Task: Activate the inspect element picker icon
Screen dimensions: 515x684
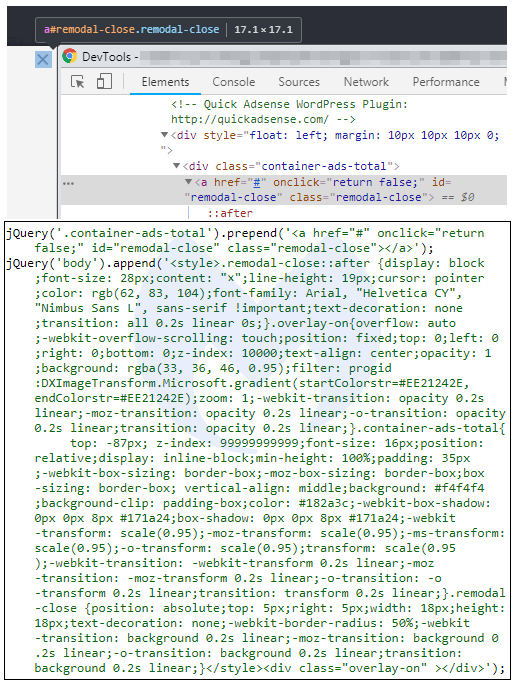Action: (78, 82)
